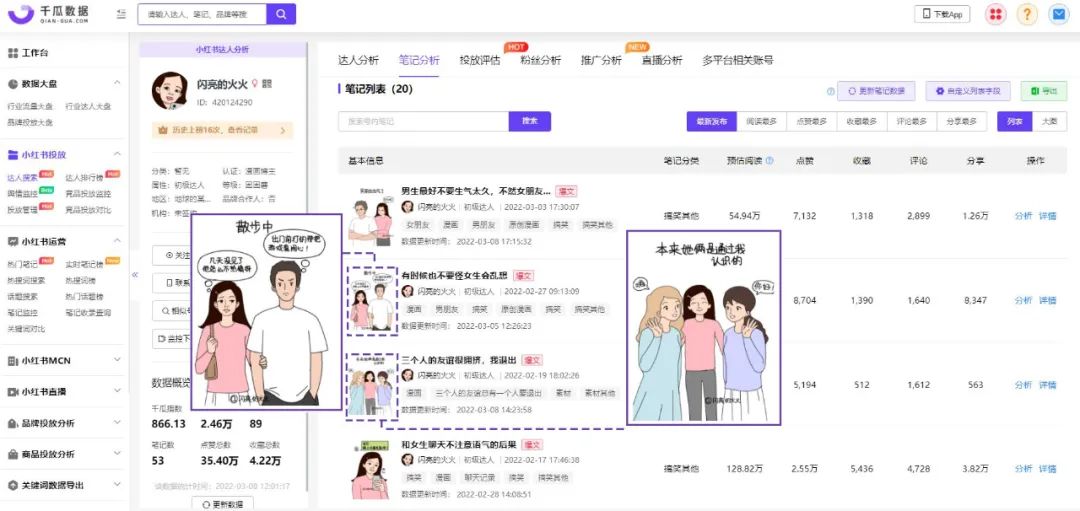Expand the 小红书MCN sidebar section
This screenshot has height=511, width=1080.
116,361
